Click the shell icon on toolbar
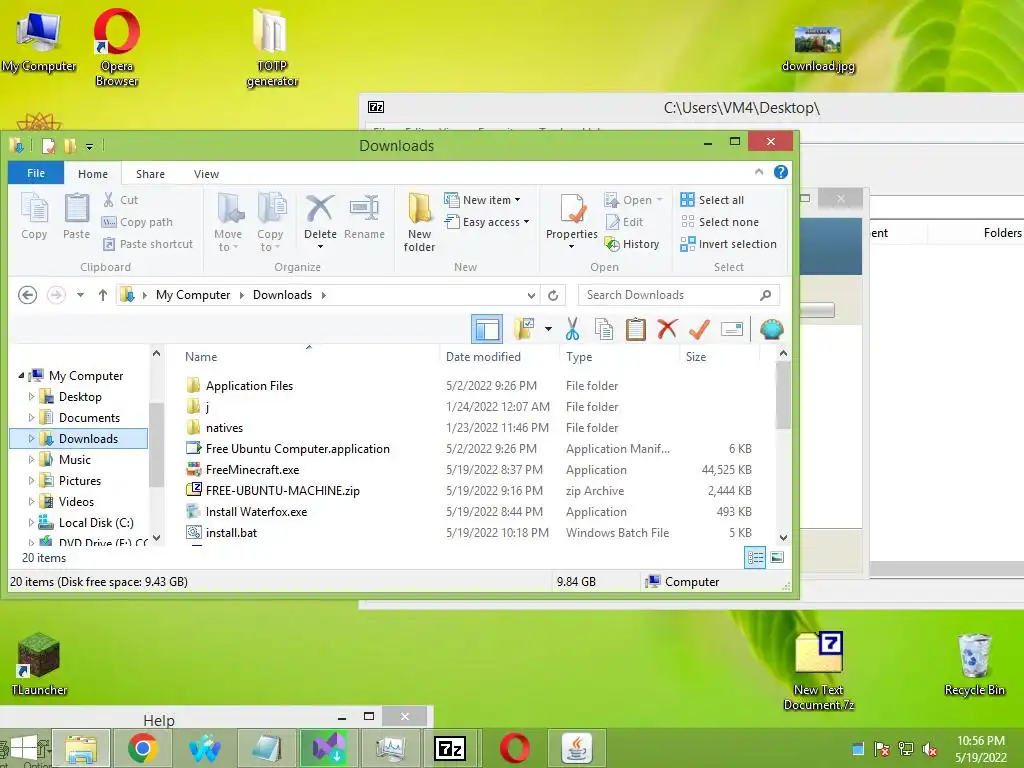The image size is (1024, 768). pyautogui.click(x=771, y=329)
